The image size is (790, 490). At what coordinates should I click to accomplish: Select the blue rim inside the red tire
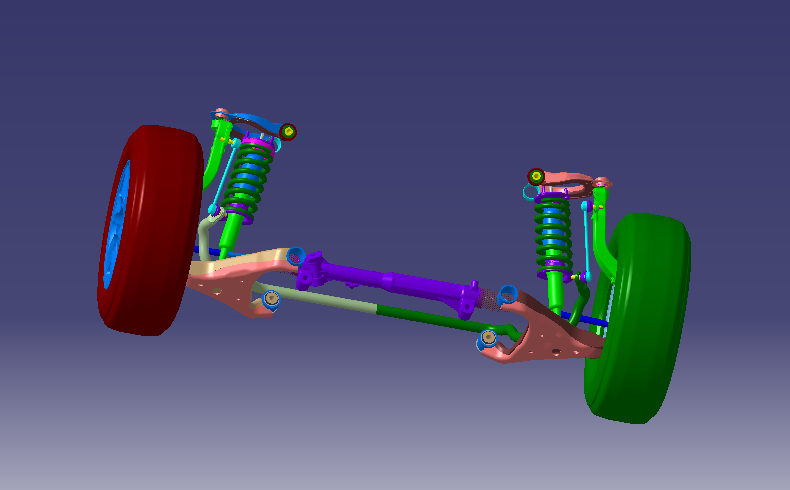coord(116,225)
